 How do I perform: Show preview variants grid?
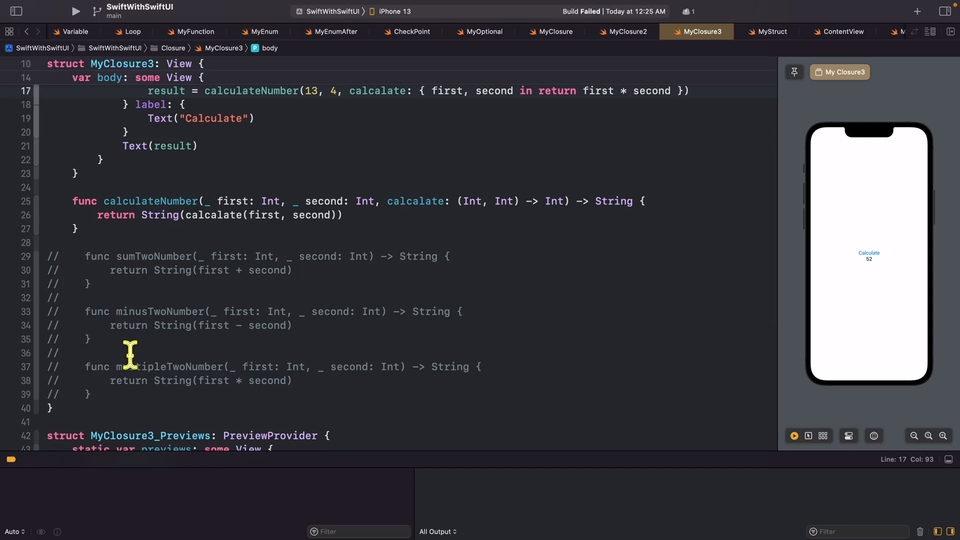tap(823, 436)
